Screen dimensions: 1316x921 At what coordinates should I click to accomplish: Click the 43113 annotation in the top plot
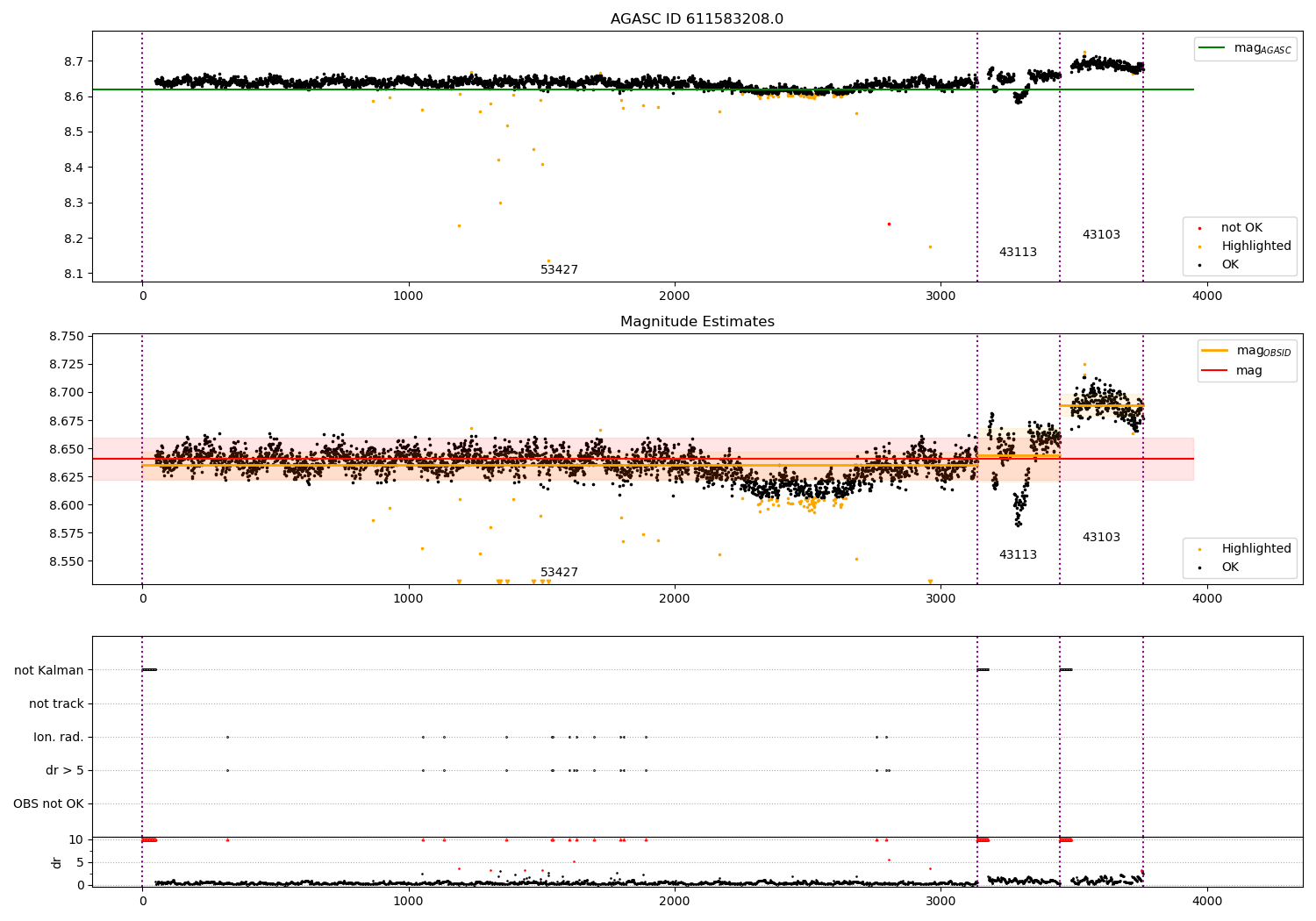click(x=1018, y=253)
